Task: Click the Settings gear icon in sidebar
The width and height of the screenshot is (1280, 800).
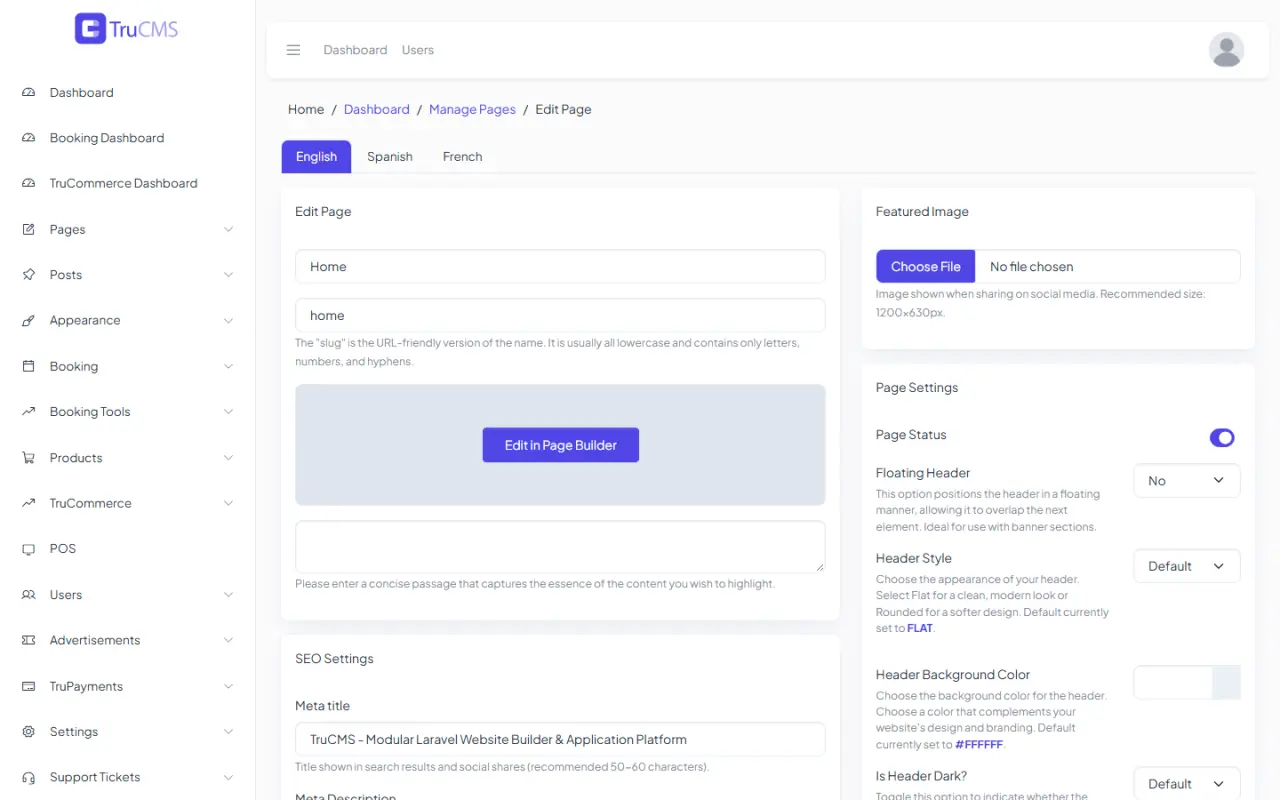Action: coord(29,732)
